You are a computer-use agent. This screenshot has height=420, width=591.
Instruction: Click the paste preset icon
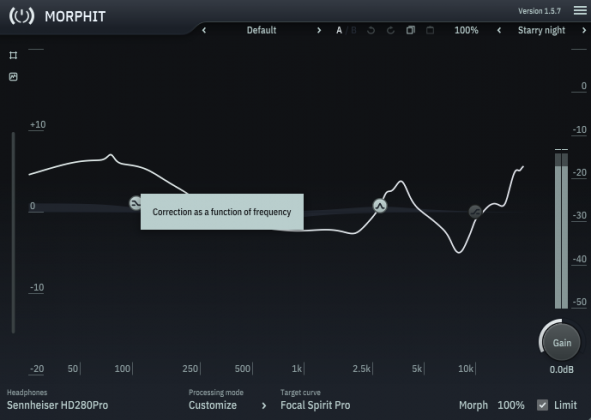coord(430,30)
